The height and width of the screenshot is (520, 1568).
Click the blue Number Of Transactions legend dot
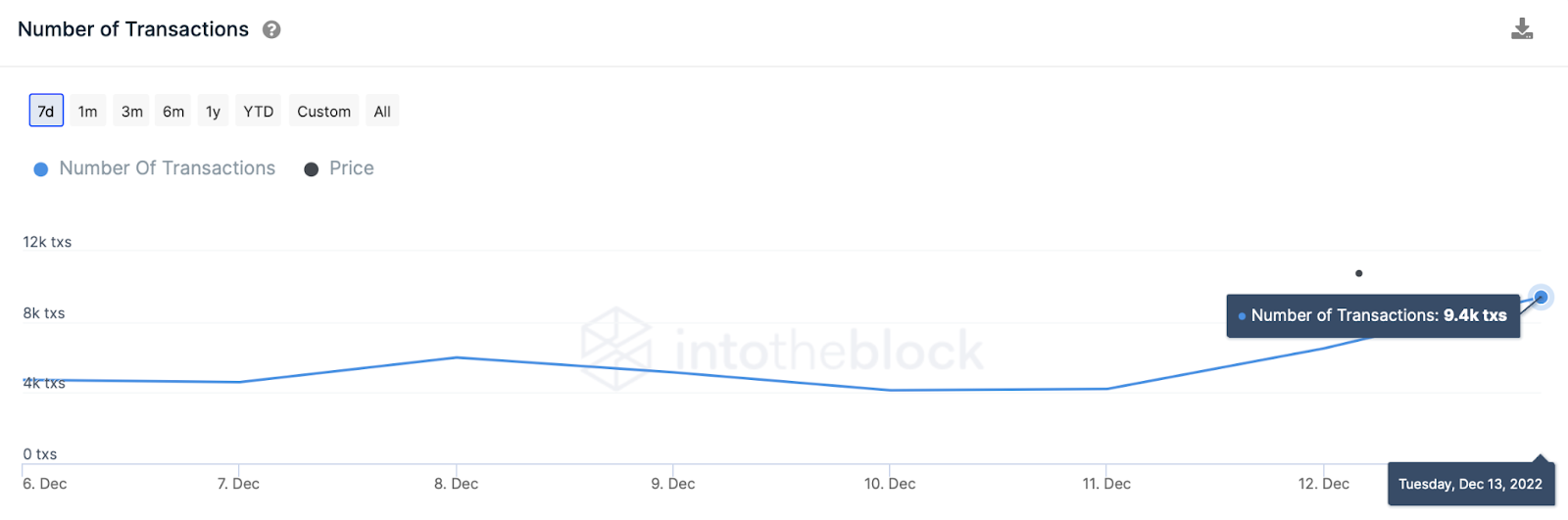click(x=41, y=169)
